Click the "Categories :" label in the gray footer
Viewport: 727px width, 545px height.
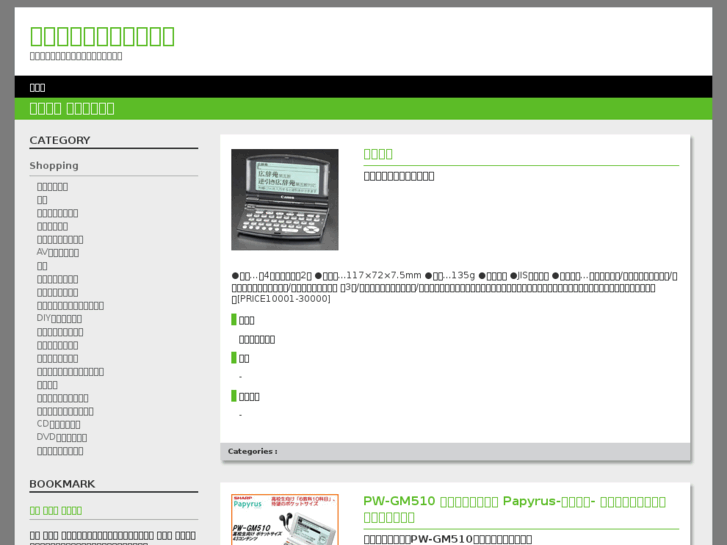(253, 451)
